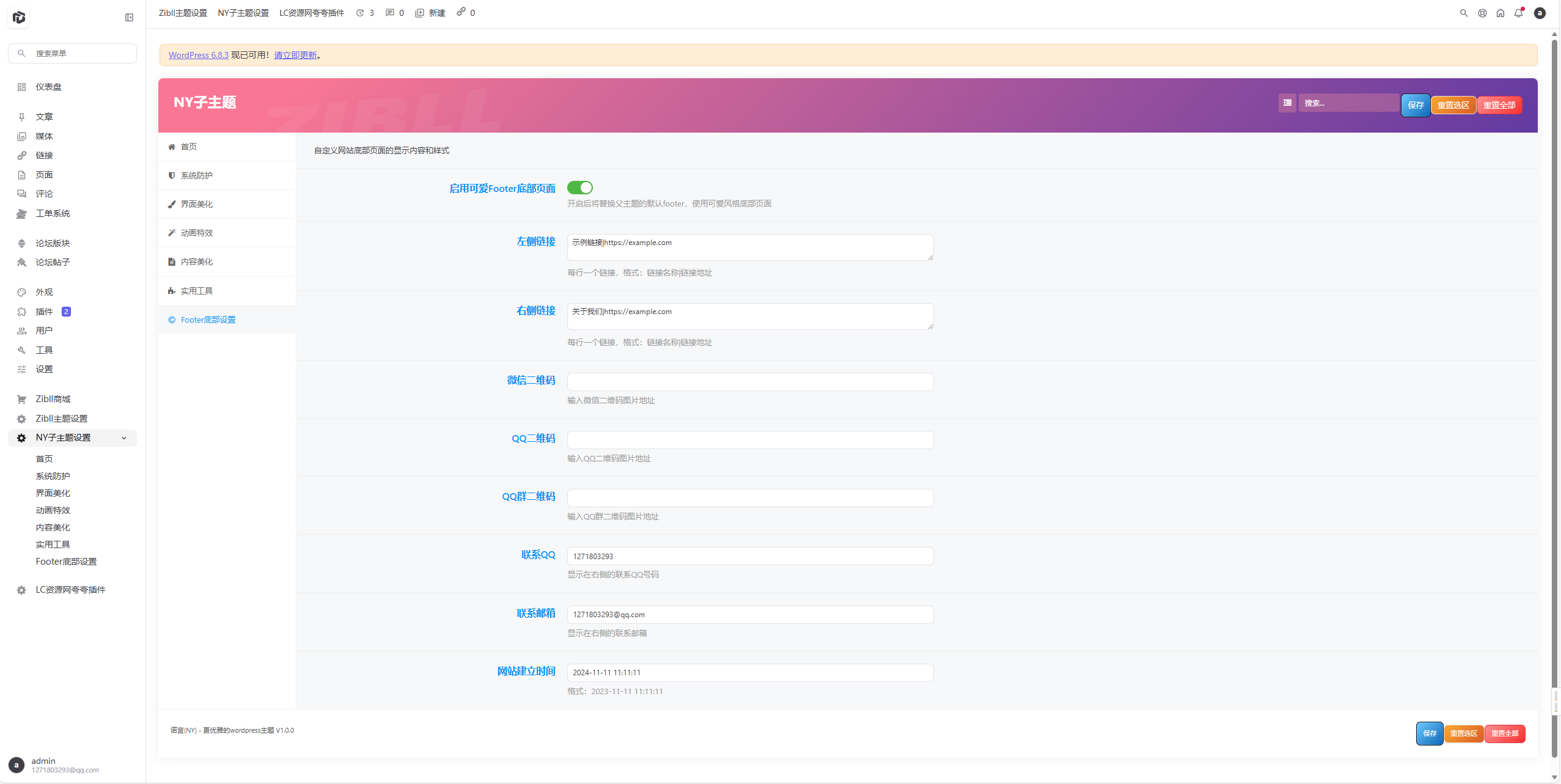The width and height of the screenshot is (1561, 784).
Task: Click the 微信二维码 input field
Action: point(749,382)
